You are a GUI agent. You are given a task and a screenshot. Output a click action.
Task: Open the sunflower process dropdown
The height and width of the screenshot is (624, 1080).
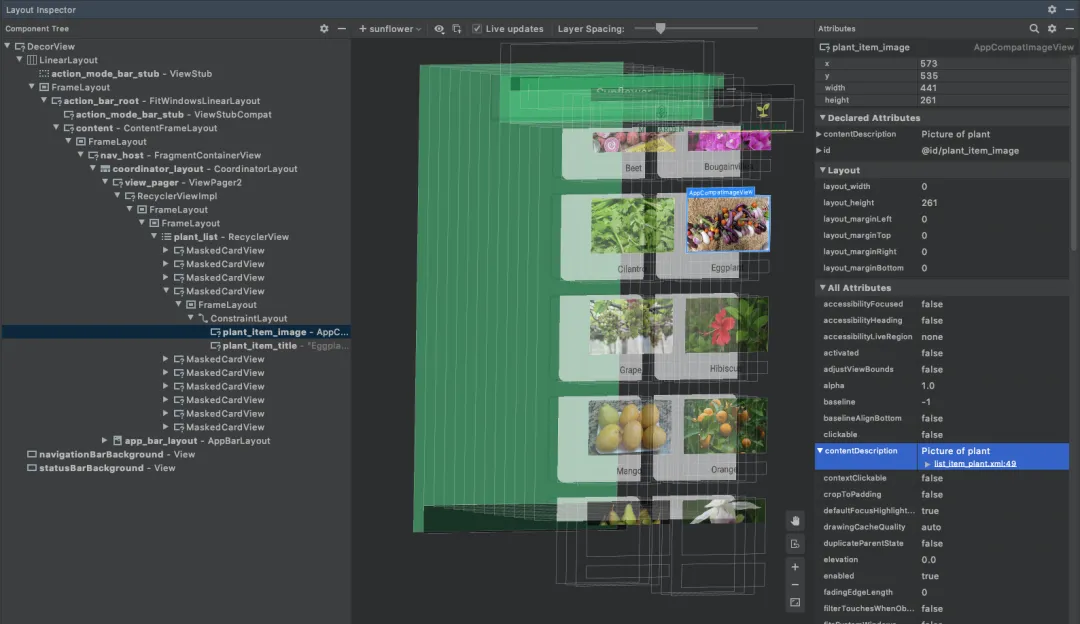click(x=390, y=29)
